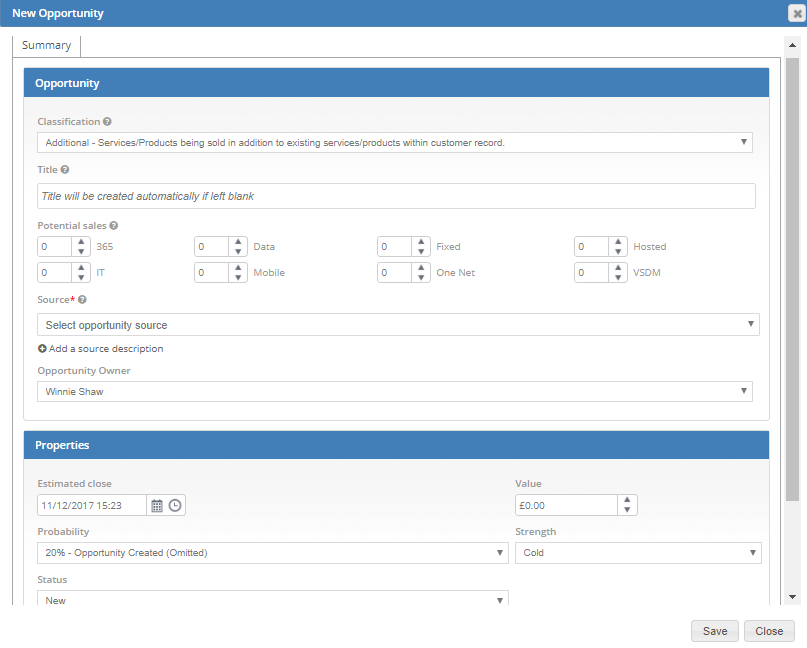Screen dimensions: 807x648
Task: Increase the Data potential sales count
Action: (x=238, y=241)
